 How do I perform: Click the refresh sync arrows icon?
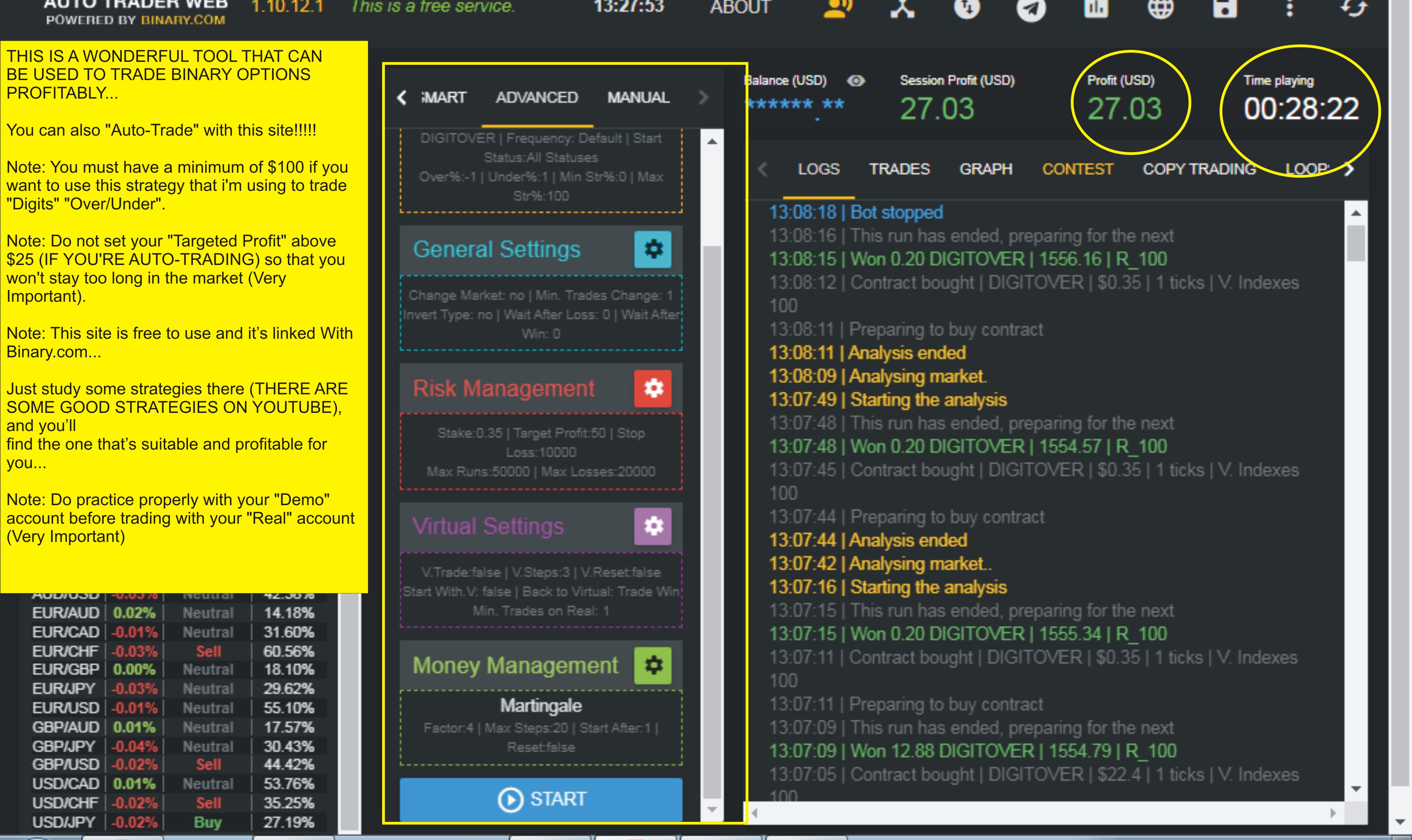coord(1354,8)
